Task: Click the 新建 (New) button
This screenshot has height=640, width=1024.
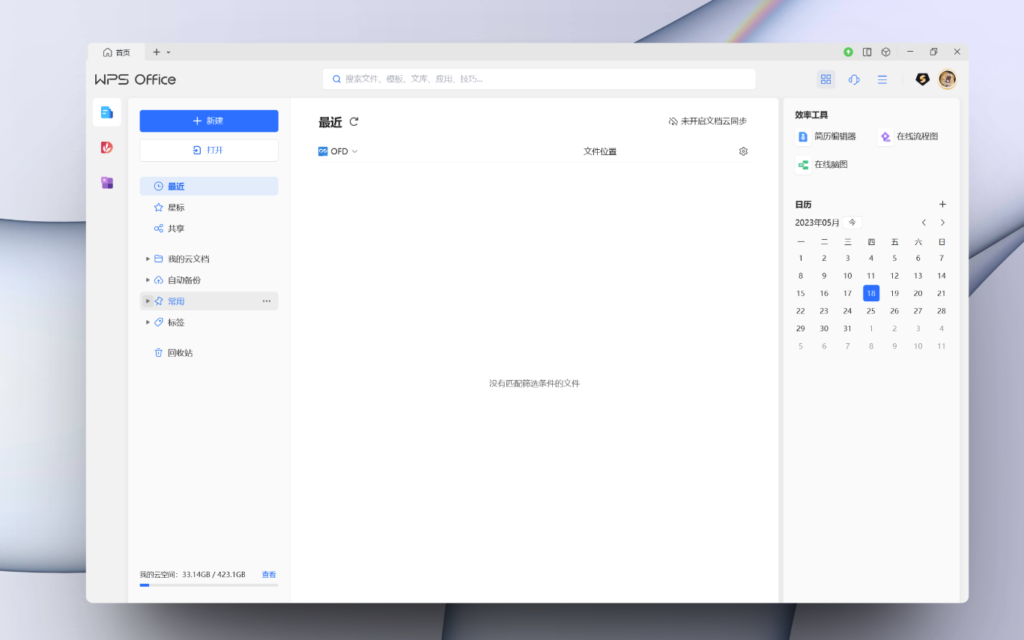Action: tap(209, 120)
